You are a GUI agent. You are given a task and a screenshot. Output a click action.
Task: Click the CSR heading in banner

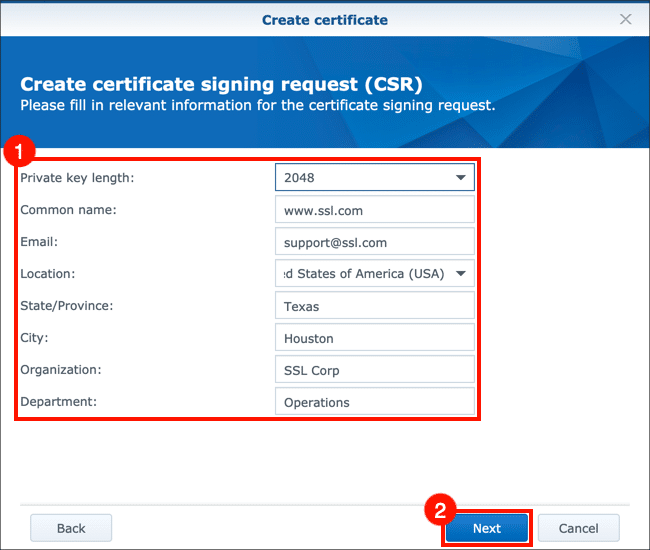pyautogui.click(x=221, y=84)
